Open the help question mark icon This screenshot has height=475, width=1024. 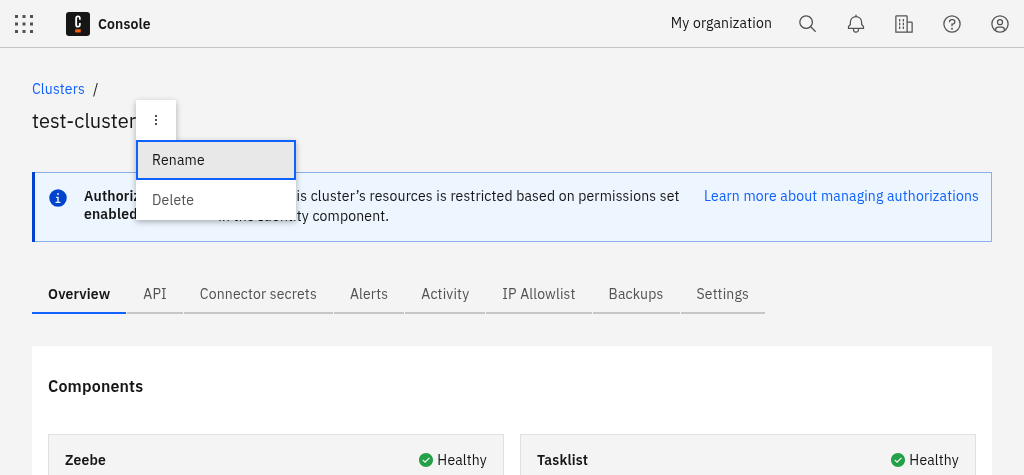pos(952,24)
